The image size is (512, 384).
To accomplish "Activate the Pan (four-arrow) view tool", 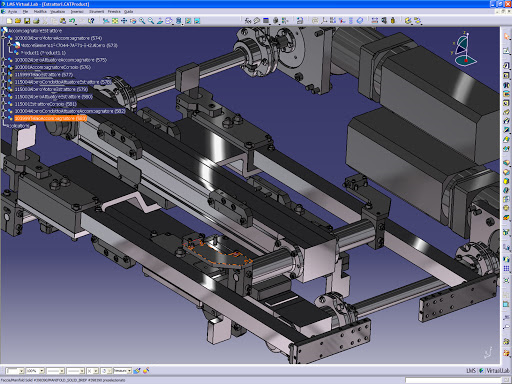I will click(124, 21).
